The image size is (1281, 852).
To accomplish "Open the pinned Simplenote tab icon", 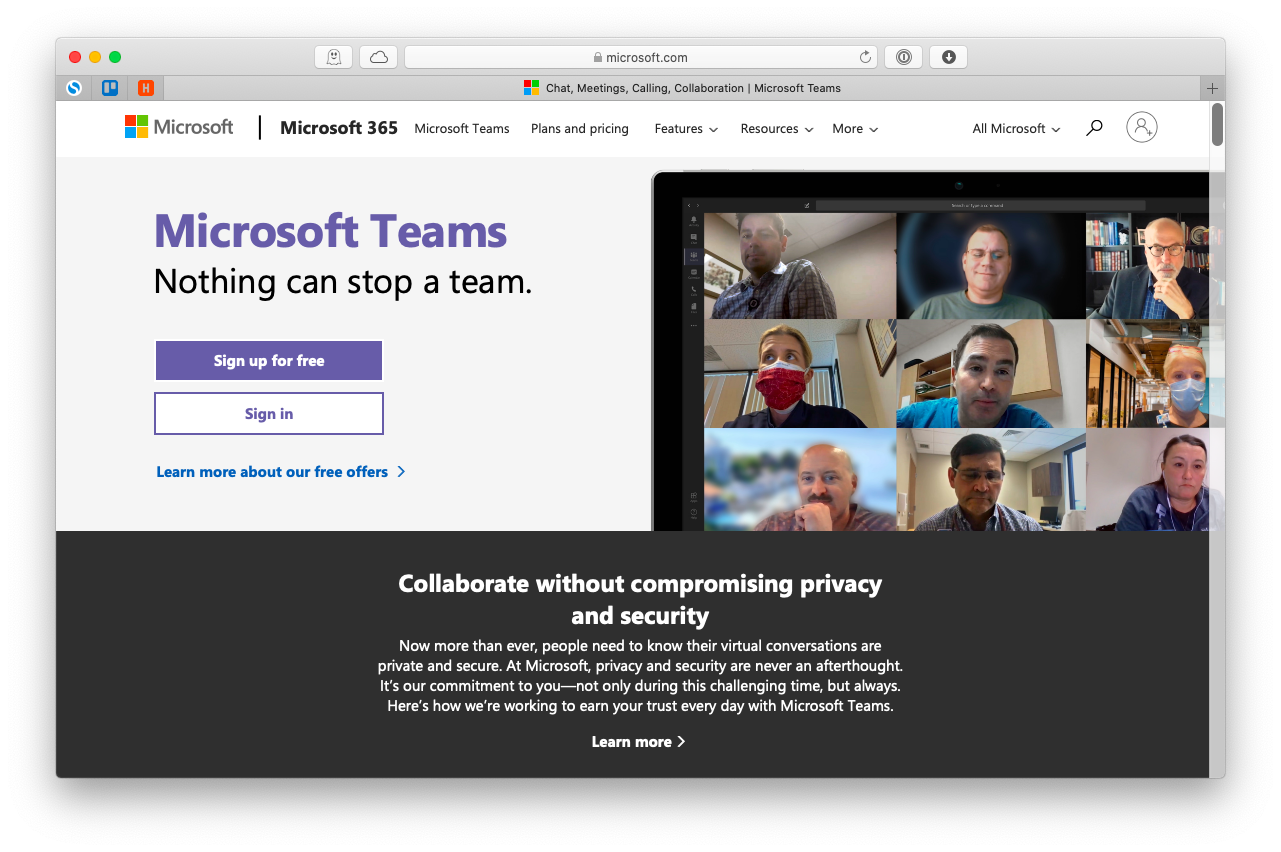I will (74, 88).
